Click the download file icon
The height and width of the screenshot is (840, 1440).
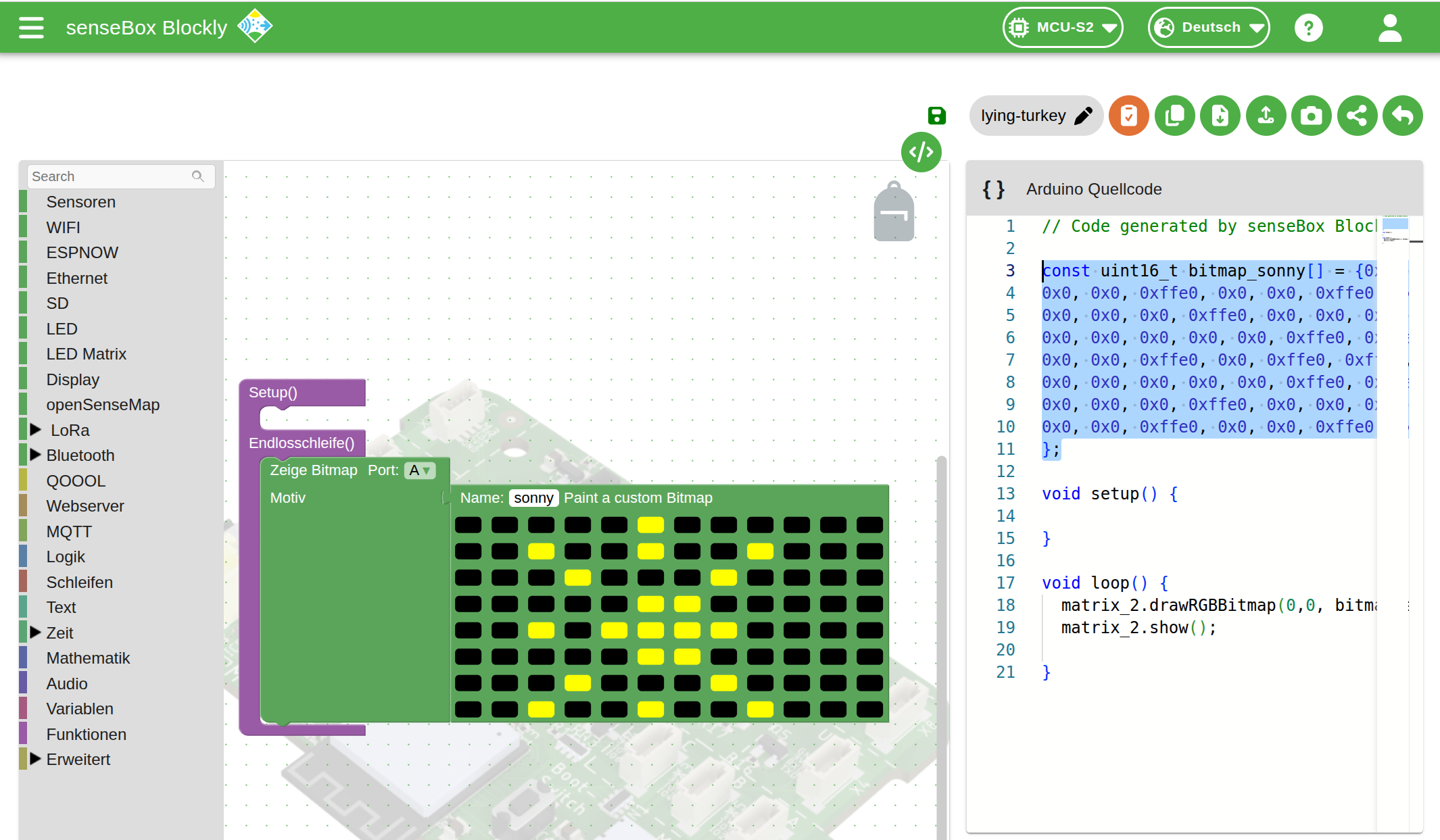(1220, 116)
